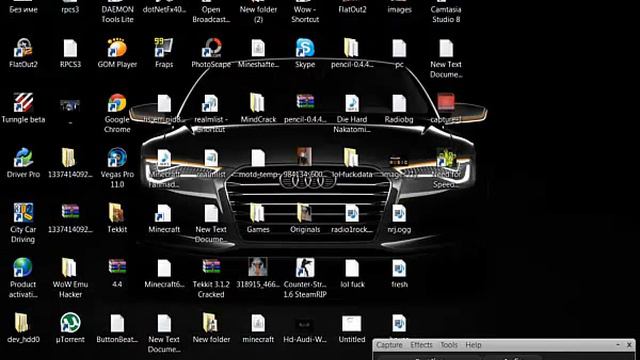
Task: Open Google Chrome from the desktop
Action: pos(117,103)
